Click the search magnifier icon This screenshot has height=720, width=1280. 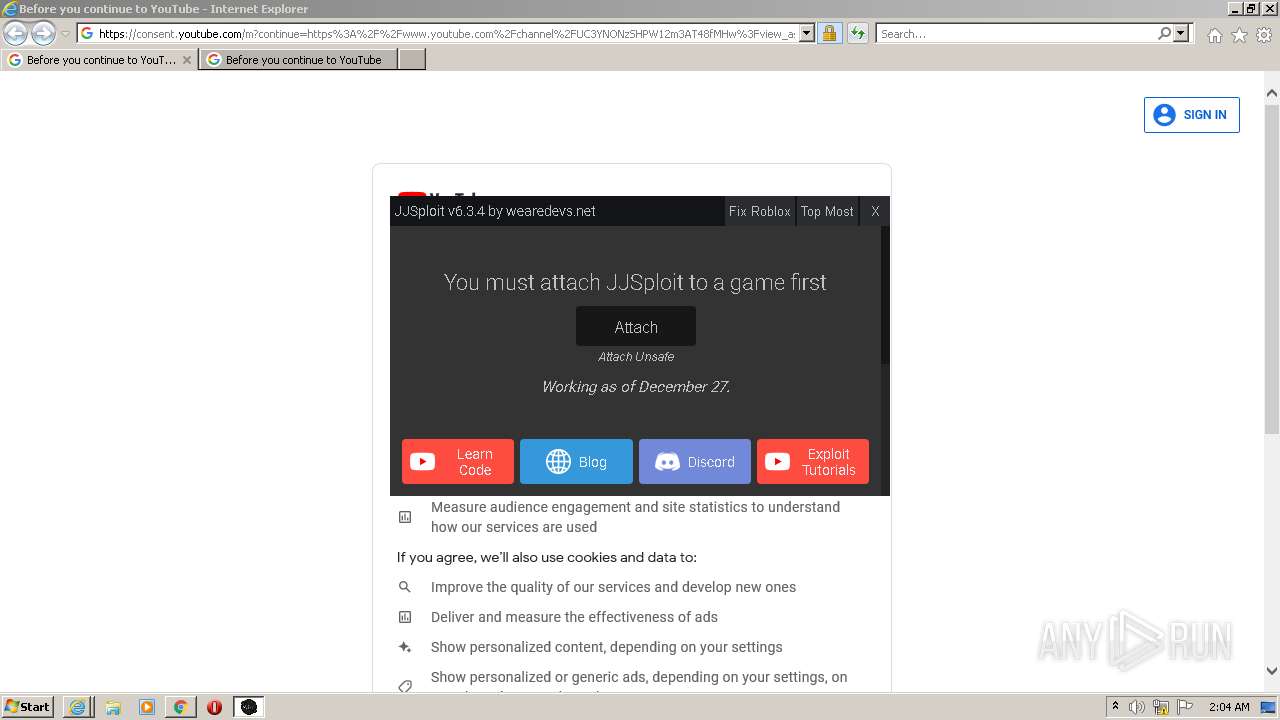1164,33
